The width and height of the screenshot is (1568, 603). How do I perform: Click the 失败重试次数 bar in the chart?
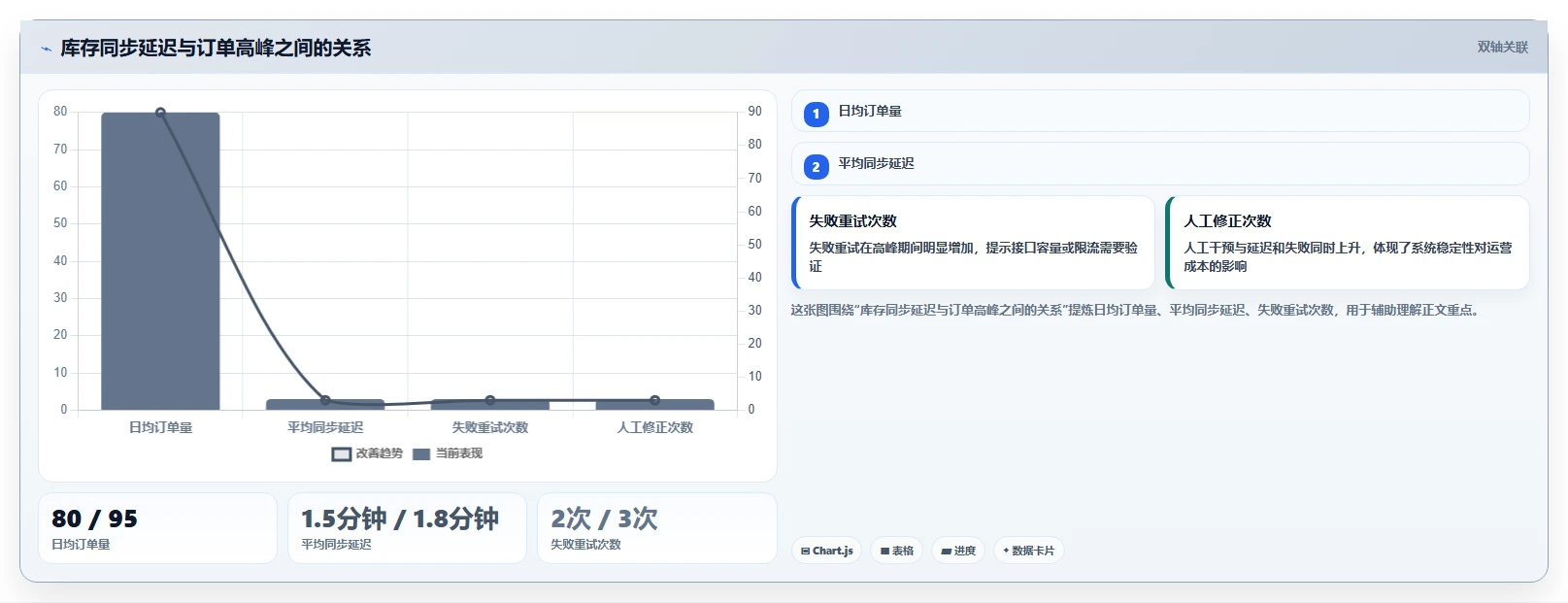(490, 404)
